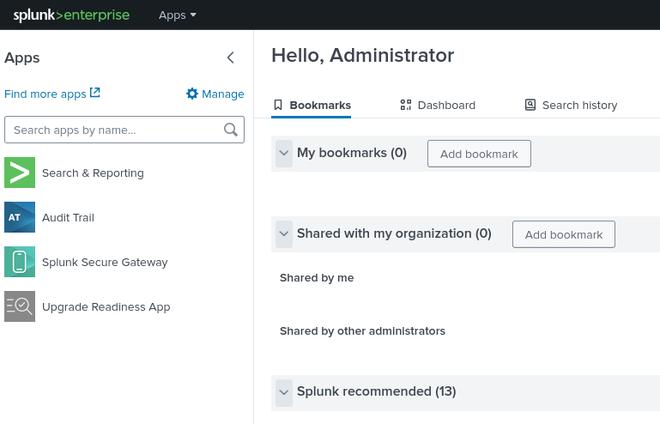This screenshot has width=660, height=424.
Task: Collapse the Apps sidebar panel
Action: [230, 58]
